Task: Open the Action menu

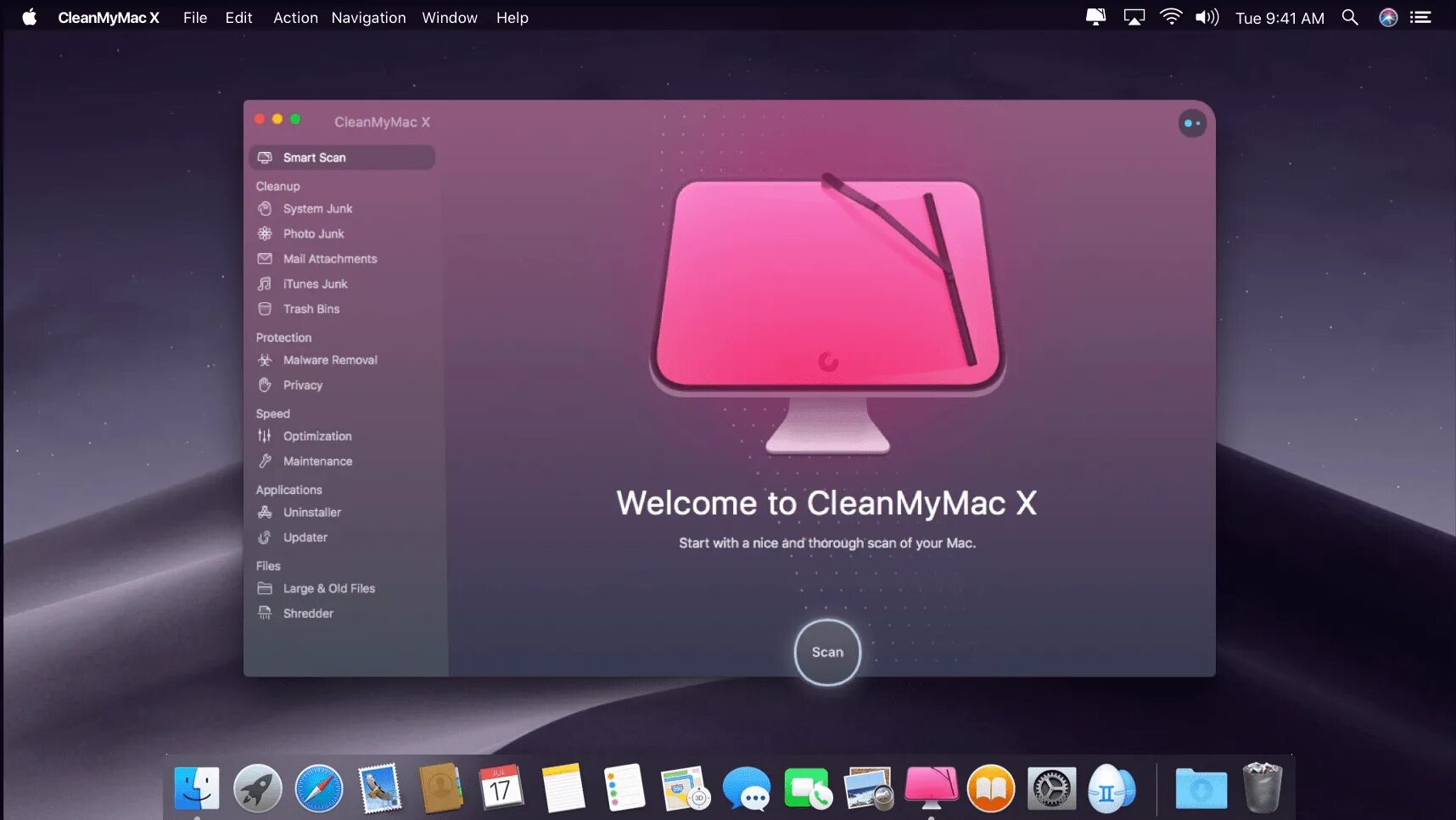Action: (x=295, y=18)
